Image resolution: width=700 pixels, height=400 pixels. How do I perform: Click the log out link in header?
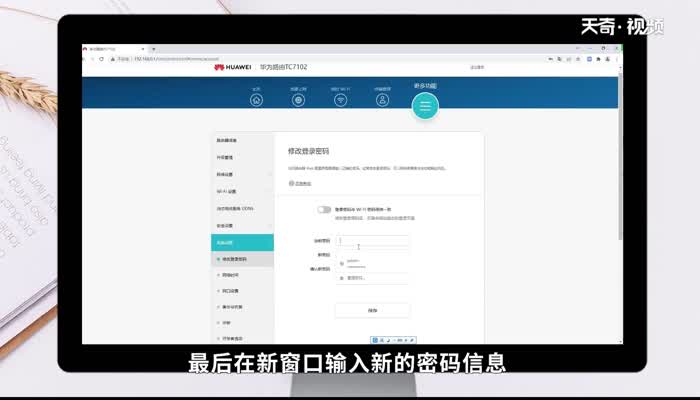477,67
